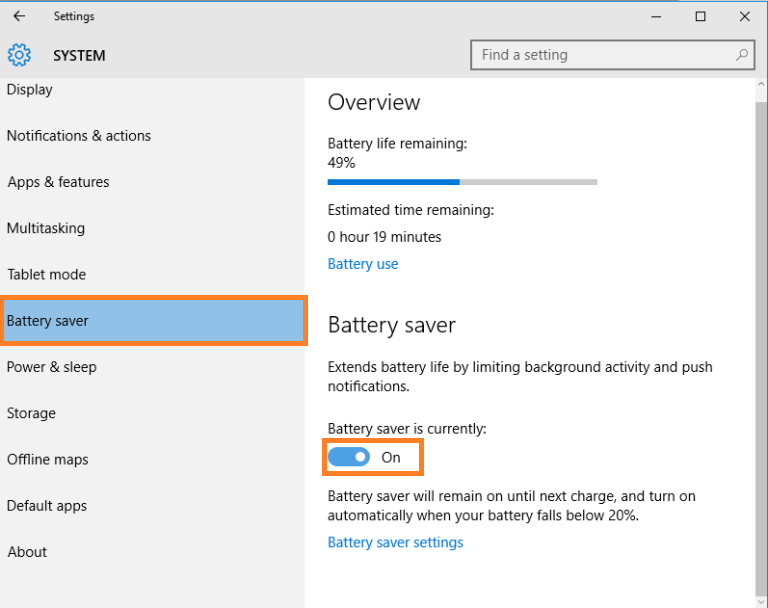This screenshot has width=768, height=608.
Task: Click the battery life remaining progress bar
Action: tap(462, 182)
